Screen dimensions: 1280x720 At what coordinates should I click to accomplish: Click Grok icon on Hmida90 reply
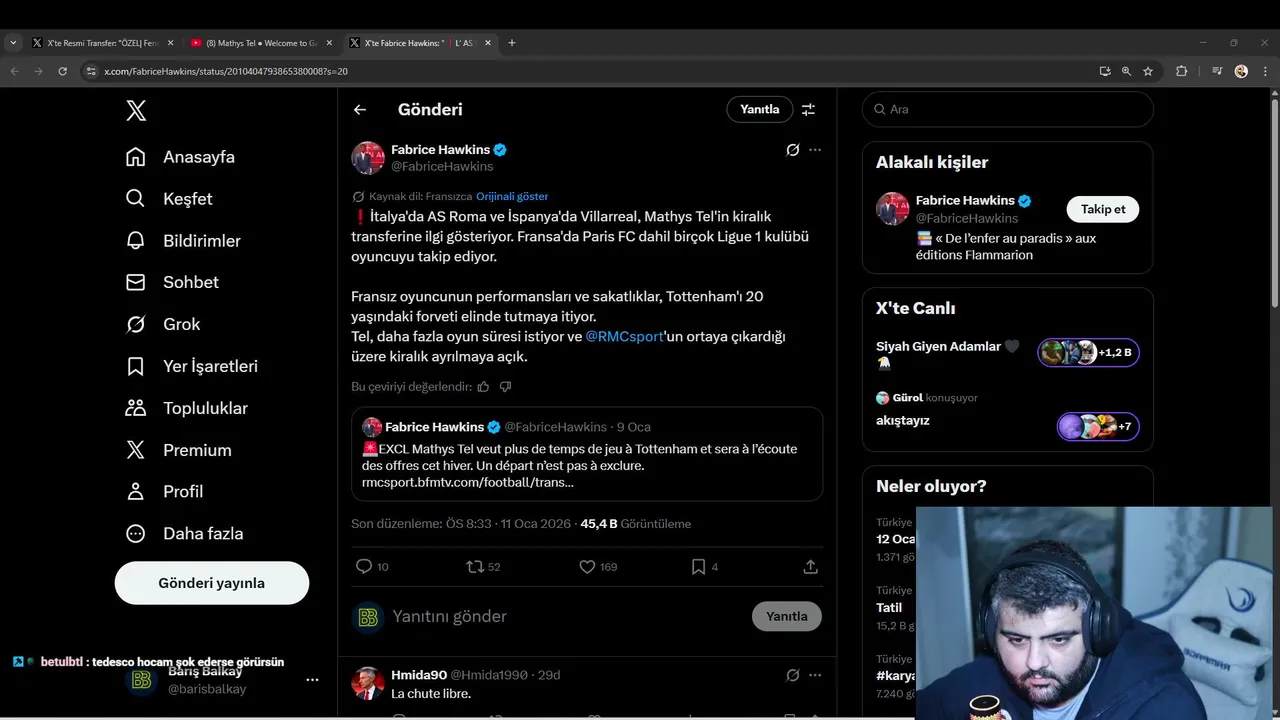[x=792, y=675]
